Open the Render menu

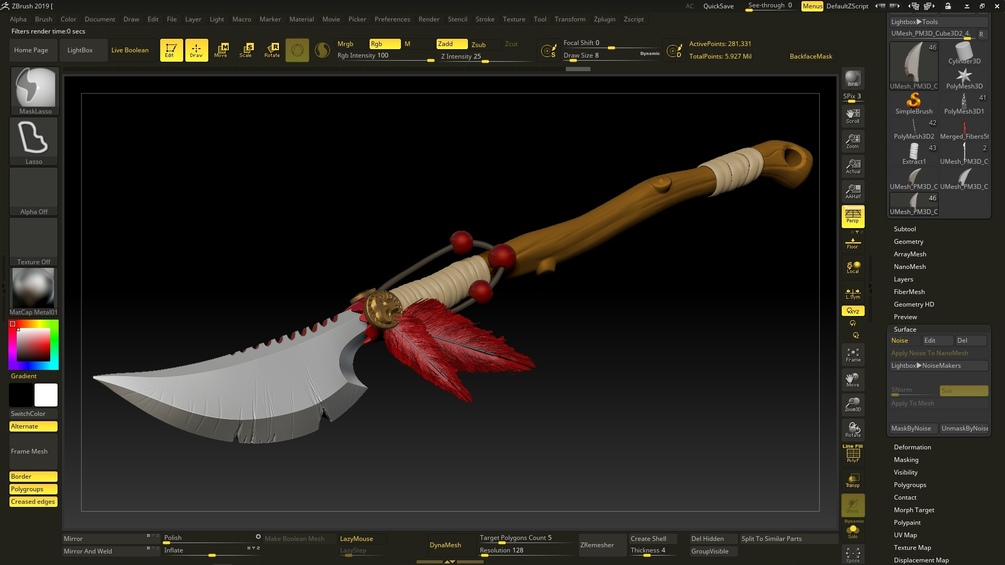tap(429, 19)
